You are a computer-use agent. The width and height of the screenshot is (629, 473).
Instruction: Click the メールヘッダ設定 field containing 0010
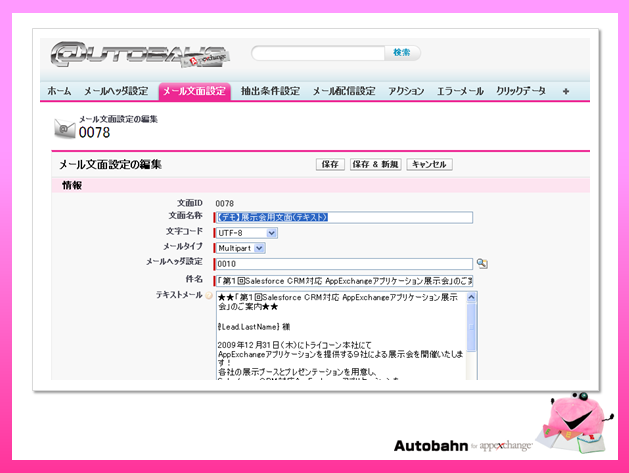click(344, 264)
